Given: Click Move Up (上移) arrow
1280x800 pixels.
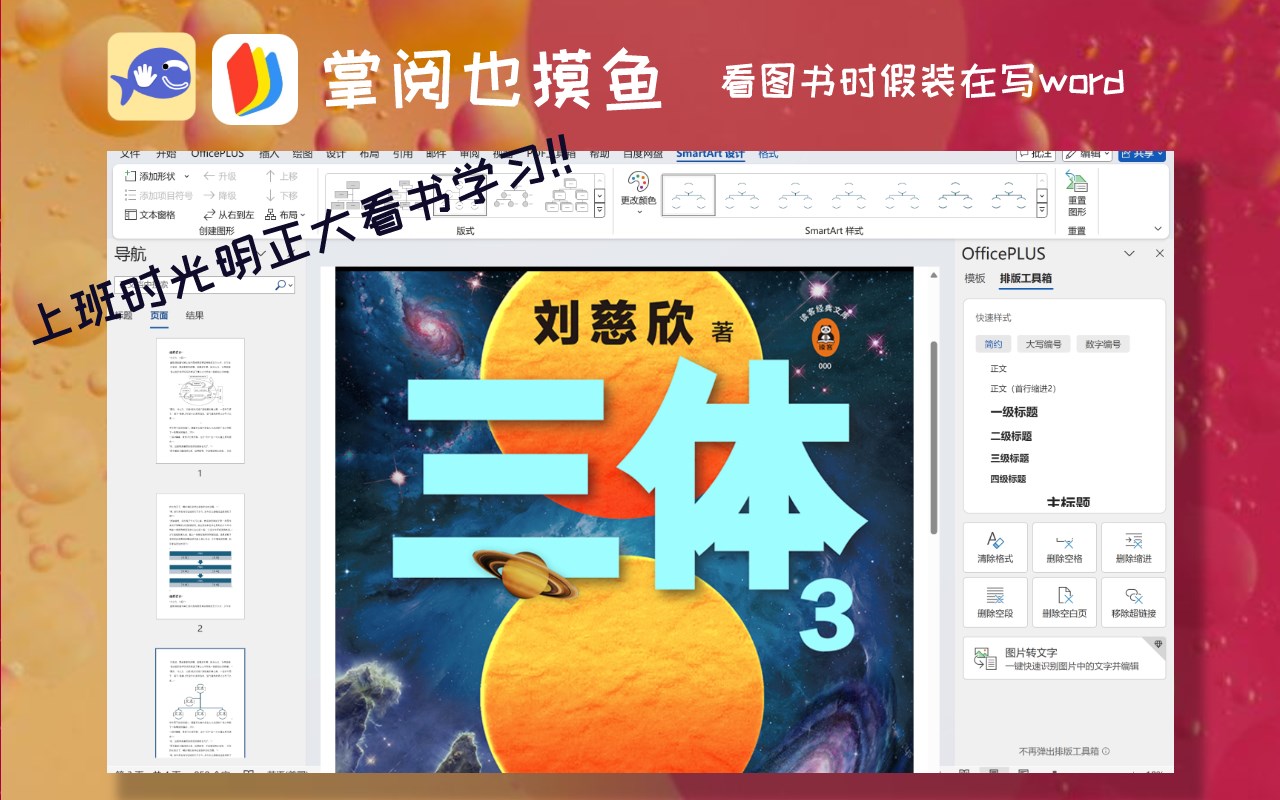Looking at the screenshot, I should pyautogui.click(x=282, y=176).
